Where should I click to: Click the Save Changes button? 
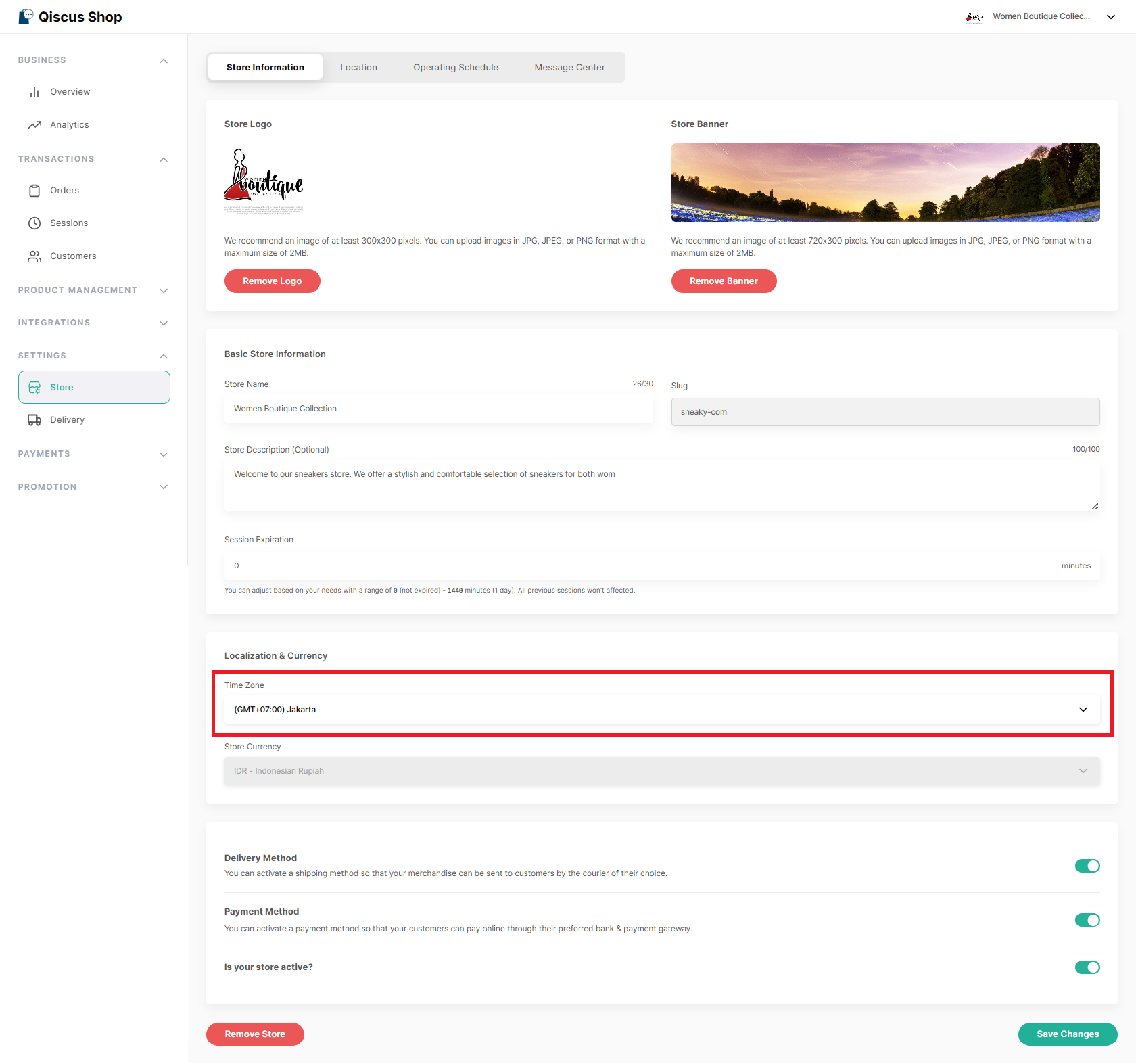click(x=1067, y=1034)
